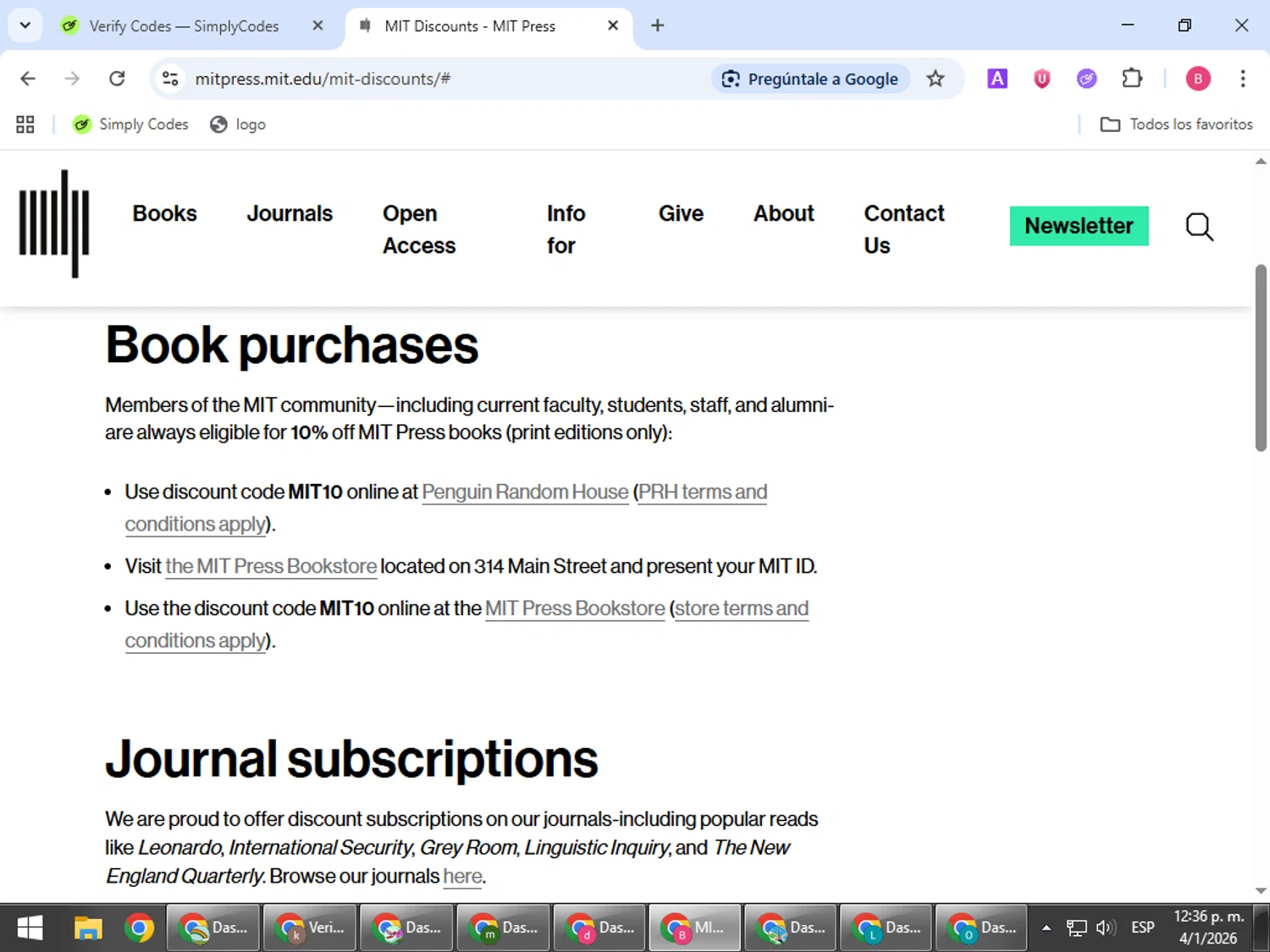Open the ESP language indicator
1270x952 pixels.
pos(1142,928)
